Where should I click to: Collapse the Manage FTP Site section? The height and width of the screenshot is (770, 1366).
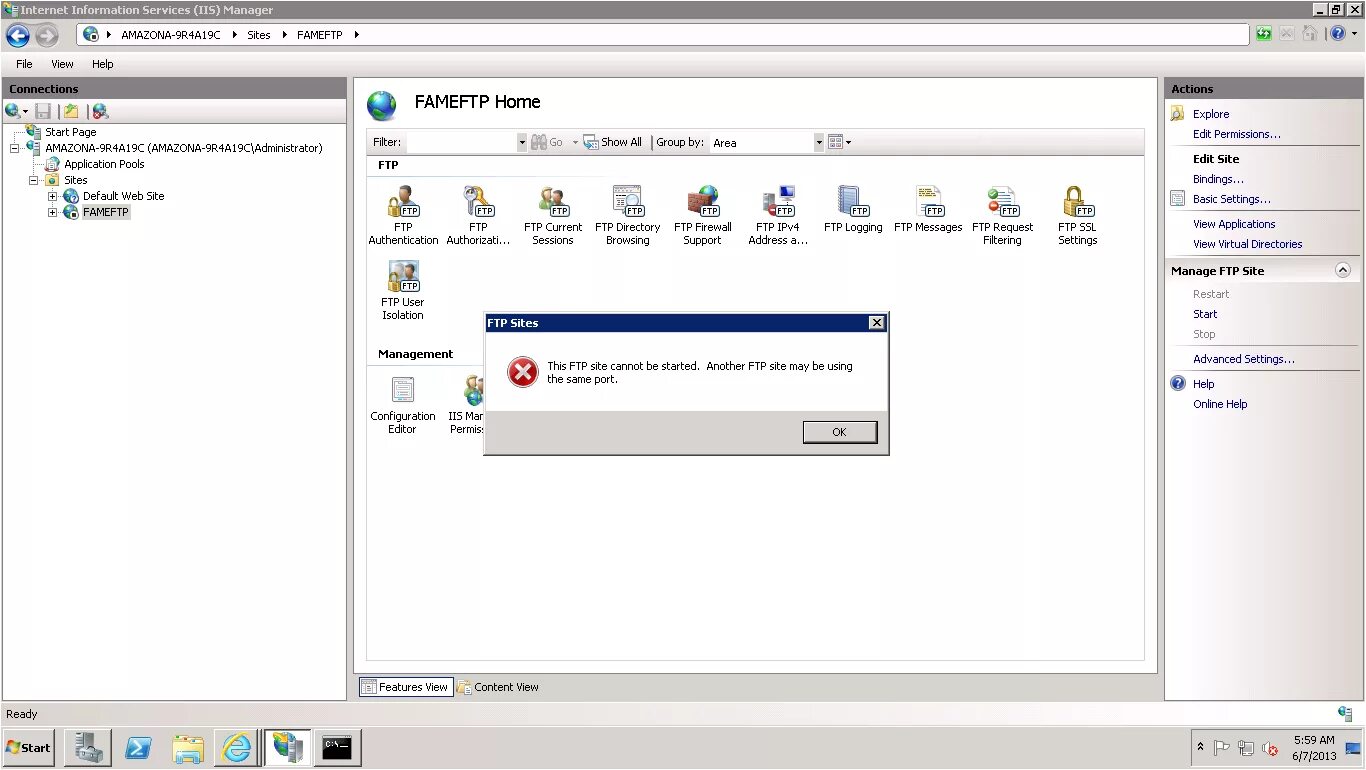1343,270
